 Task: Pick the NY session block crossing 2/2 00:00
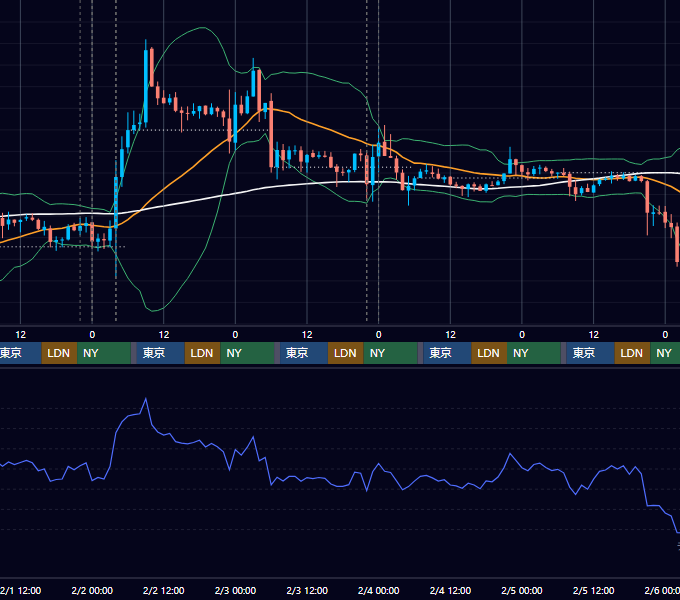coord(104,353)
